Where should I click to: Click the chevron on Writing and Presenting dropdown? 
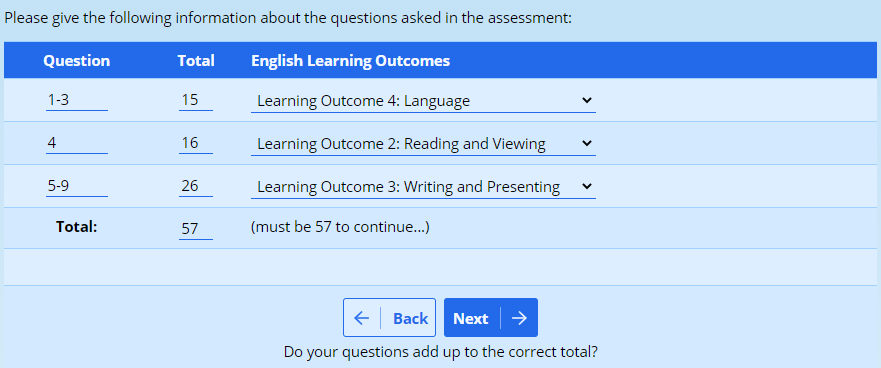pyautogui.click(x=587, y=186)
